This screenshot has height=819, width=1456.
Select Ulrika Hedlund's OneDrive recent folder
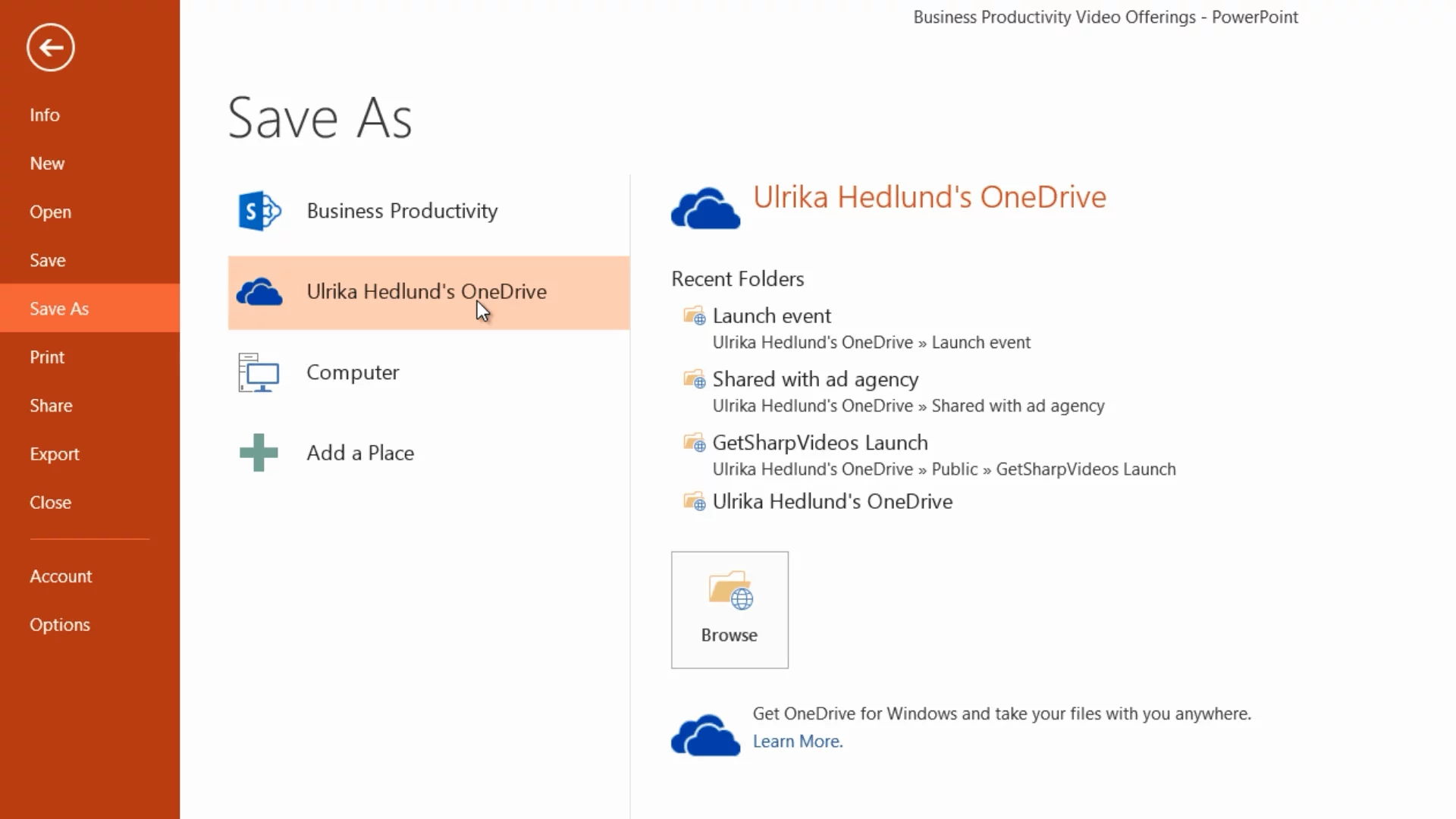(832, 501)
